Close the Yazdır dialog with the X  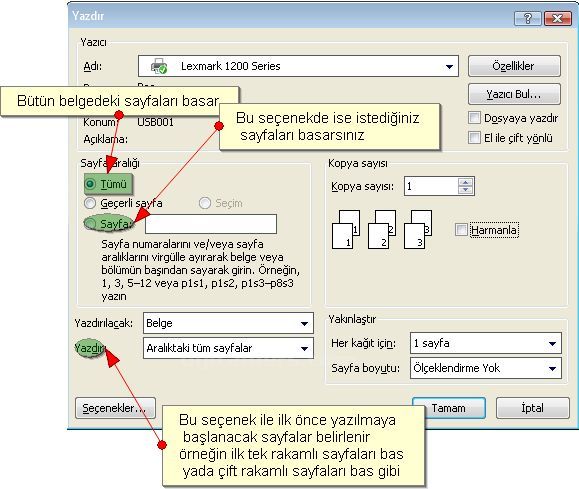click(558, 18)
